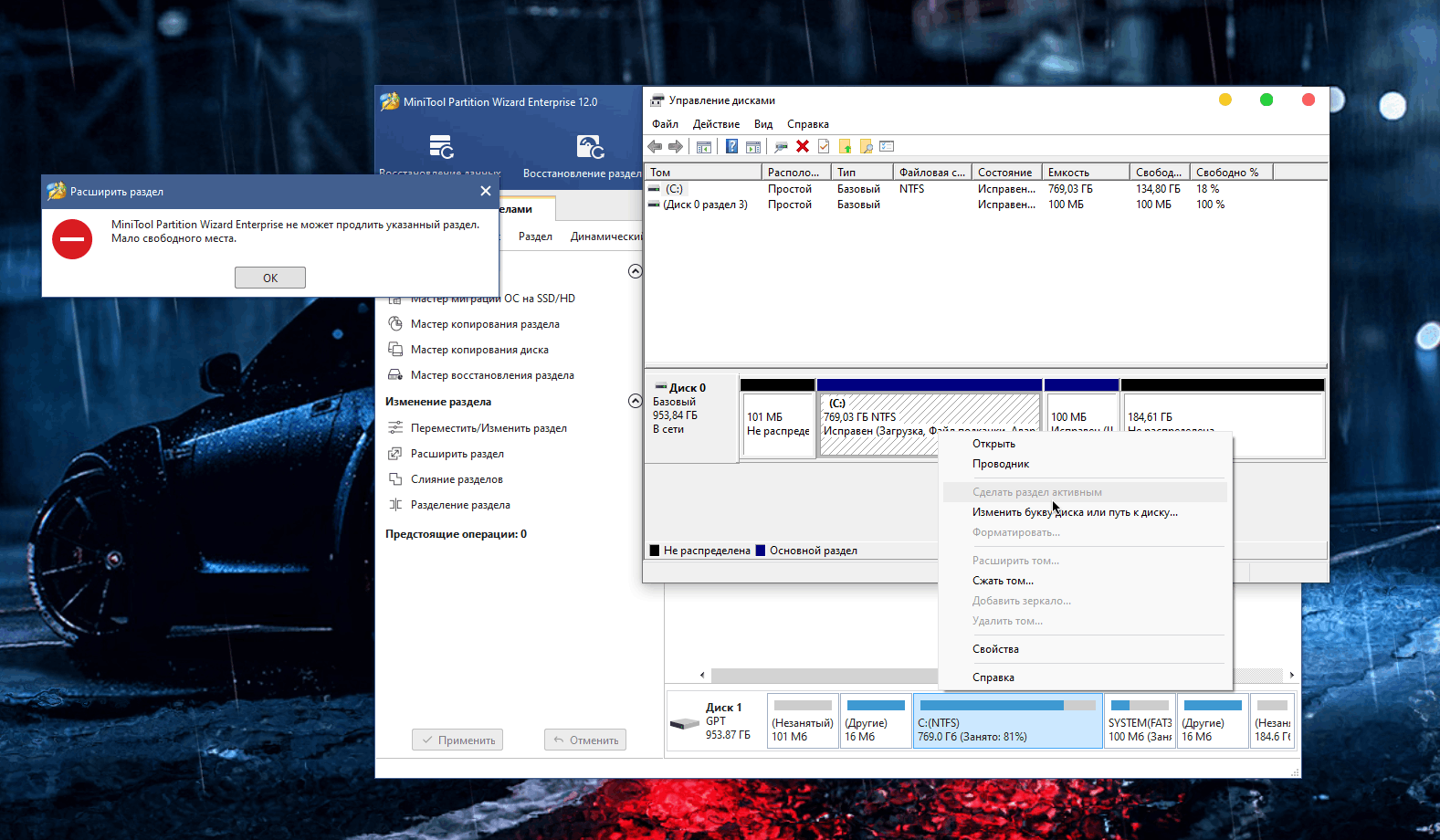The image size is (1440, 840).
Task: Click the Extend partition sidebar icon
Action: pyautogui.click(x=395, y=454)
